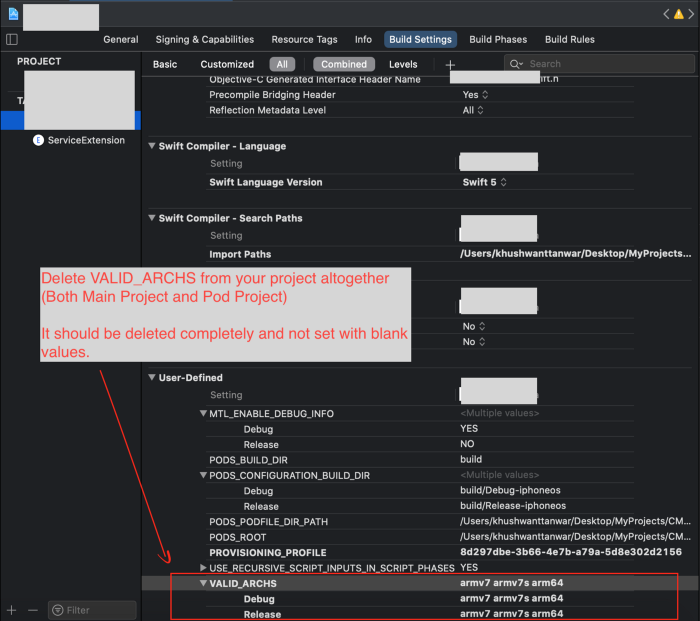
Task: Focus the build settings Search field
Action: (x=600, y=64)
